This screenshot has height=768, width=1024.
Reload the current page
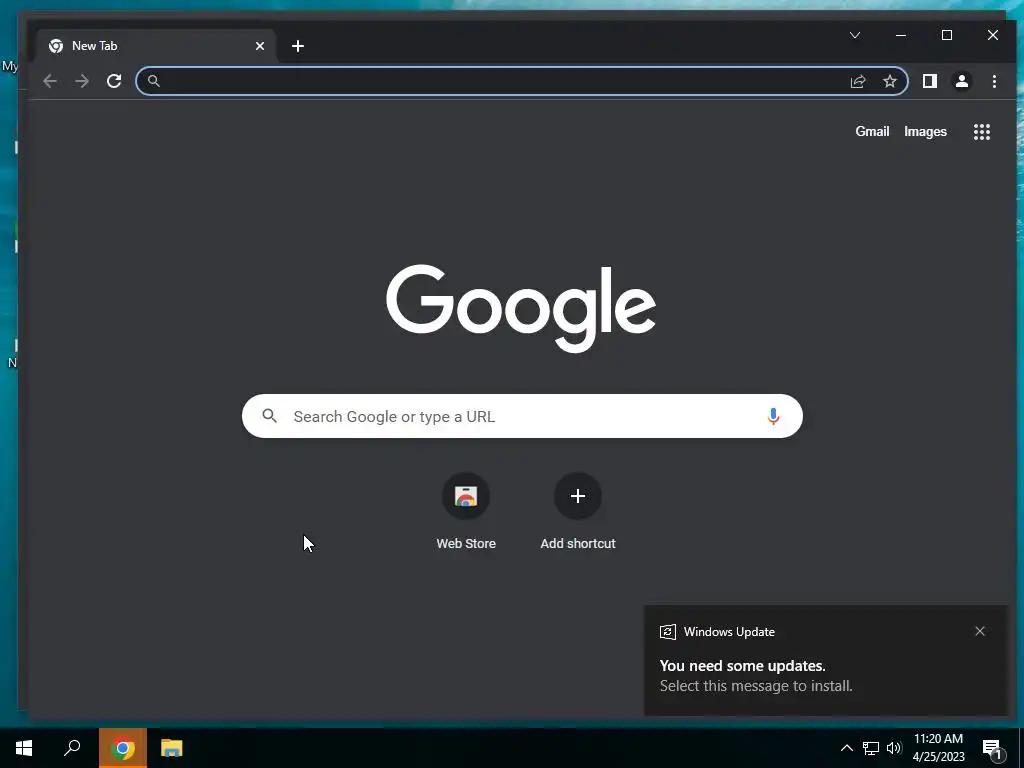pos(114,81)
